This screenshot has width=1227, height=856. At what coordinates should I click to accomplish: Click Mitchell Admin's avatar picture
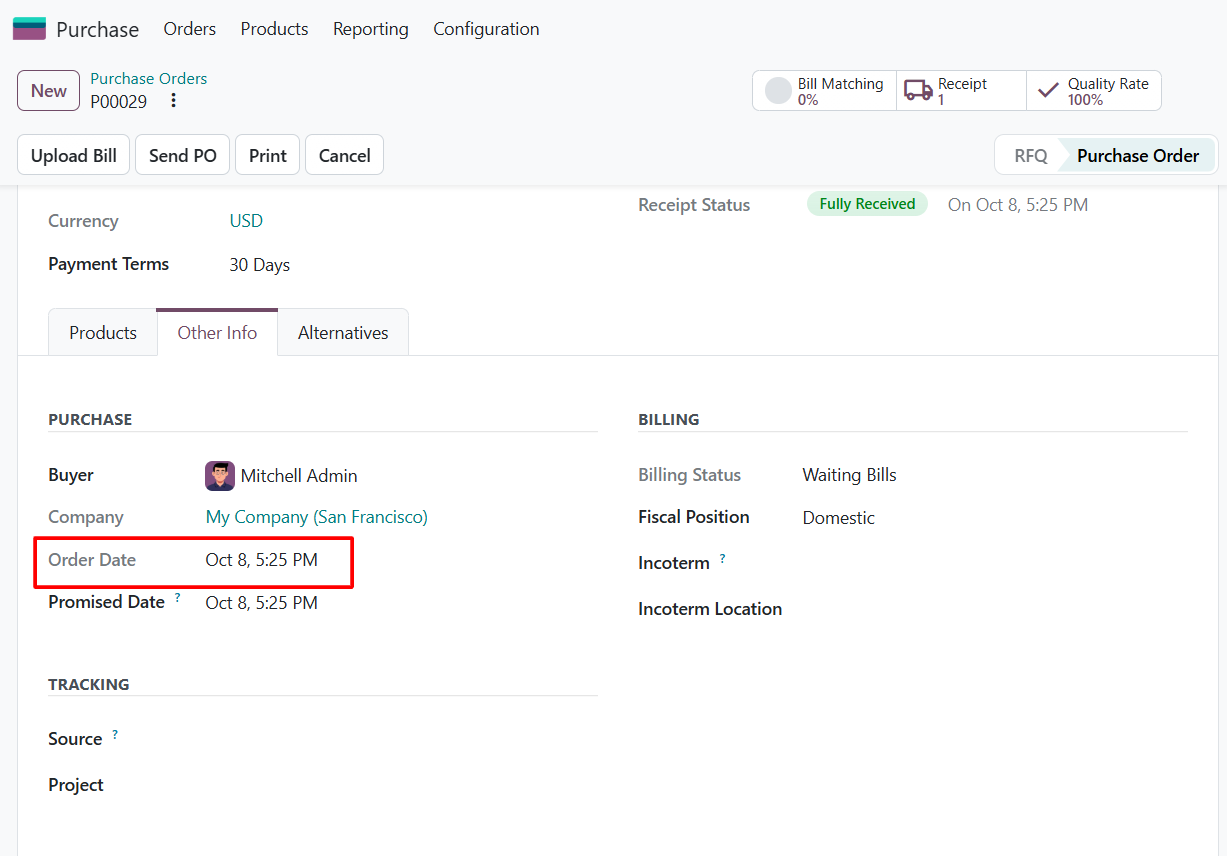pos(220,476)
